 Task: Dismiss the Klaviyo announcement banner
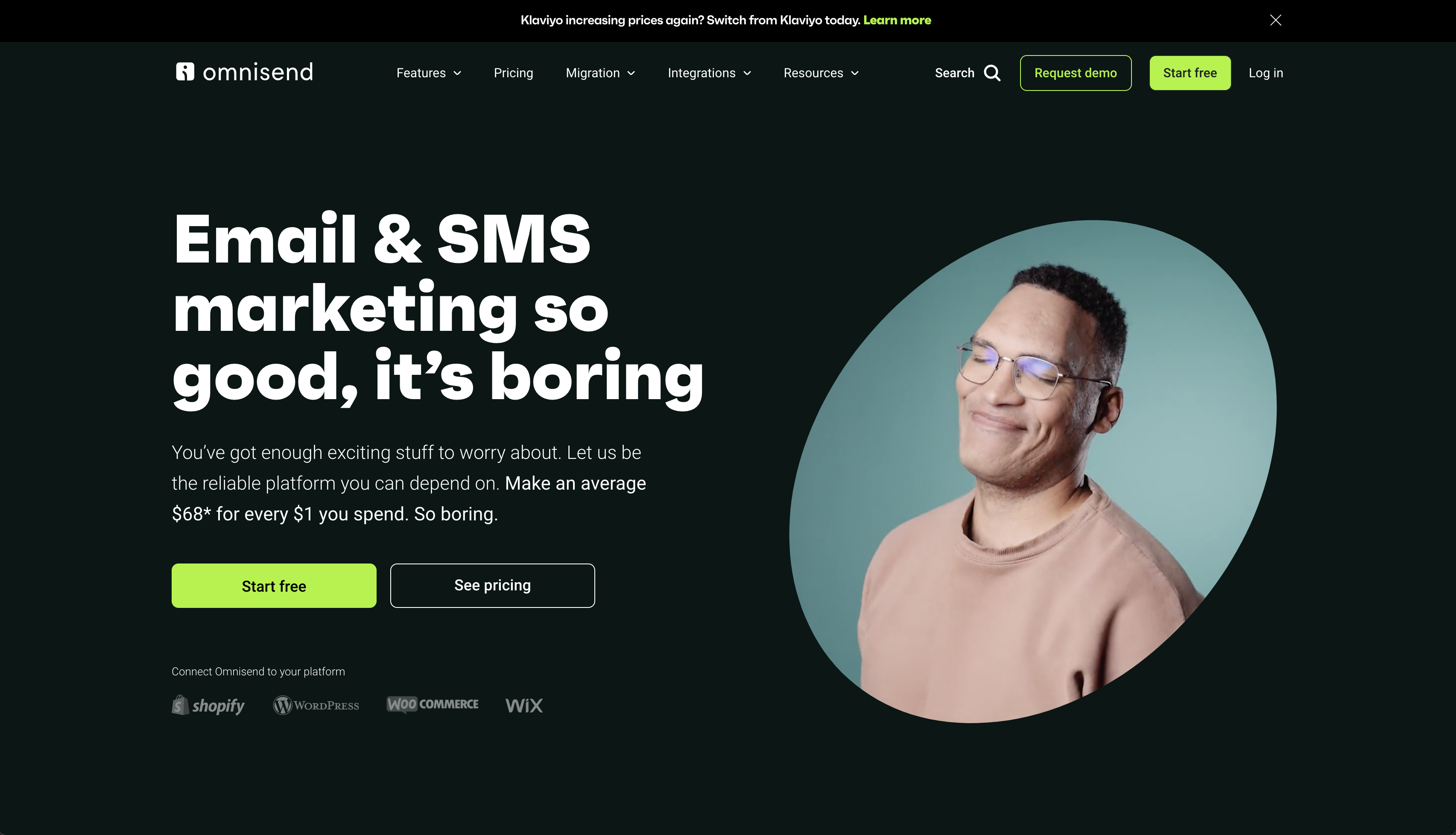1275,20
